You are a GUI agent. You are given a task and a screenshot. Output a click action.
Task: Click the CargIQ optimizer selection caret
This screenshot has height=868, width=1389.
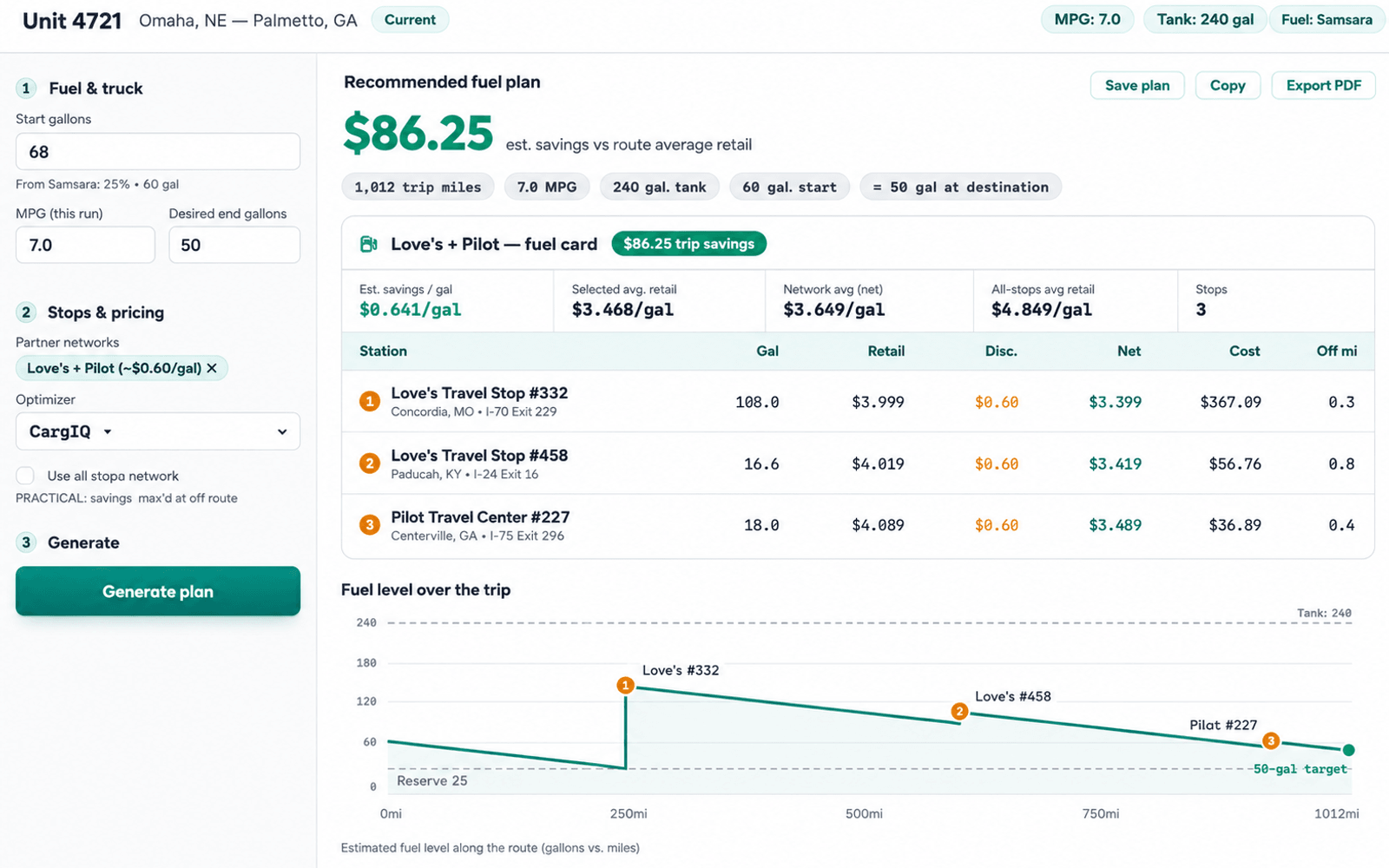108,431
